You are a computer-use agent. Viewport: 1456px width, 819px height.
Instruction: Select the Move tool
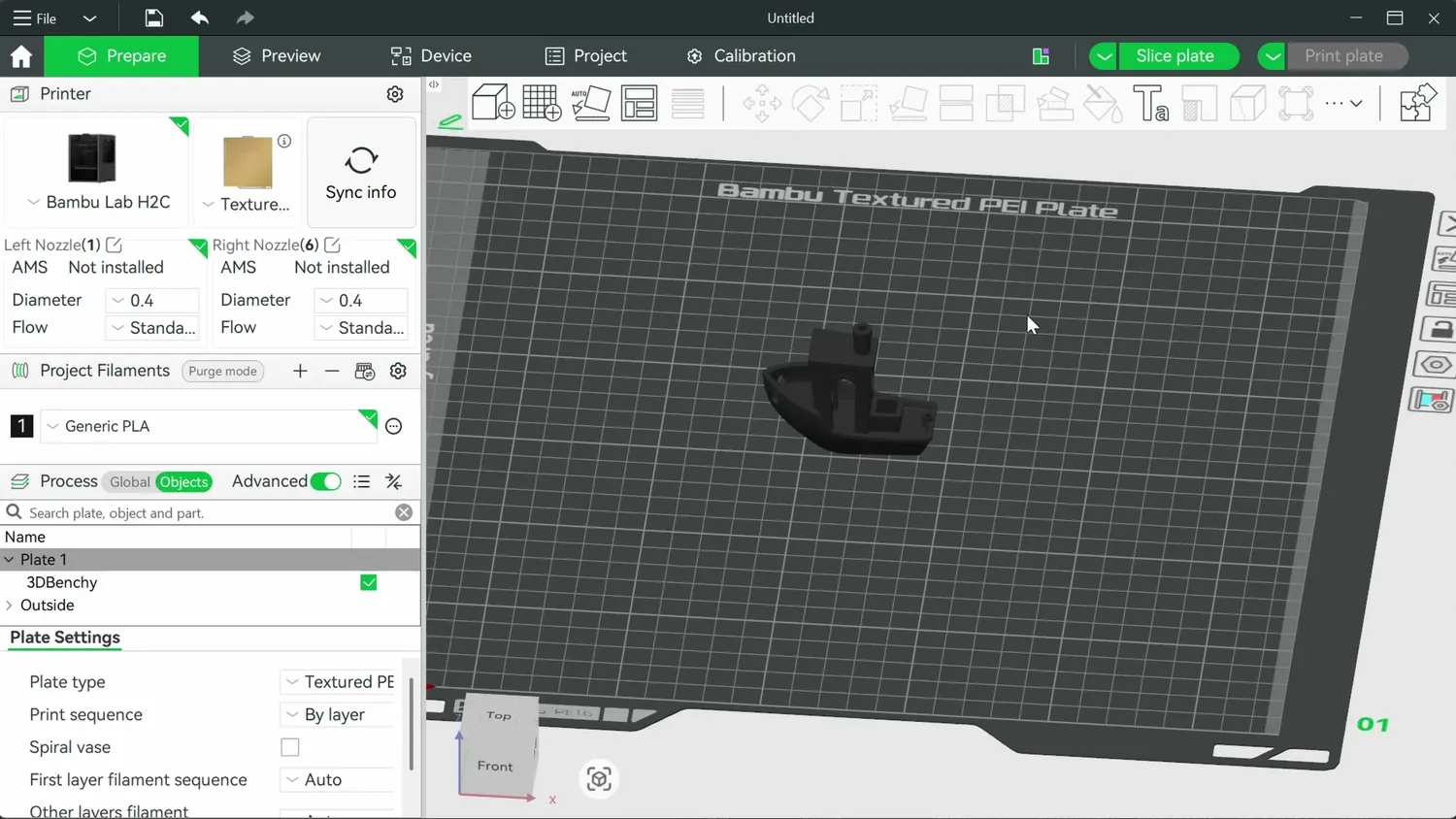pyautogui.click(x=762, y=103)
